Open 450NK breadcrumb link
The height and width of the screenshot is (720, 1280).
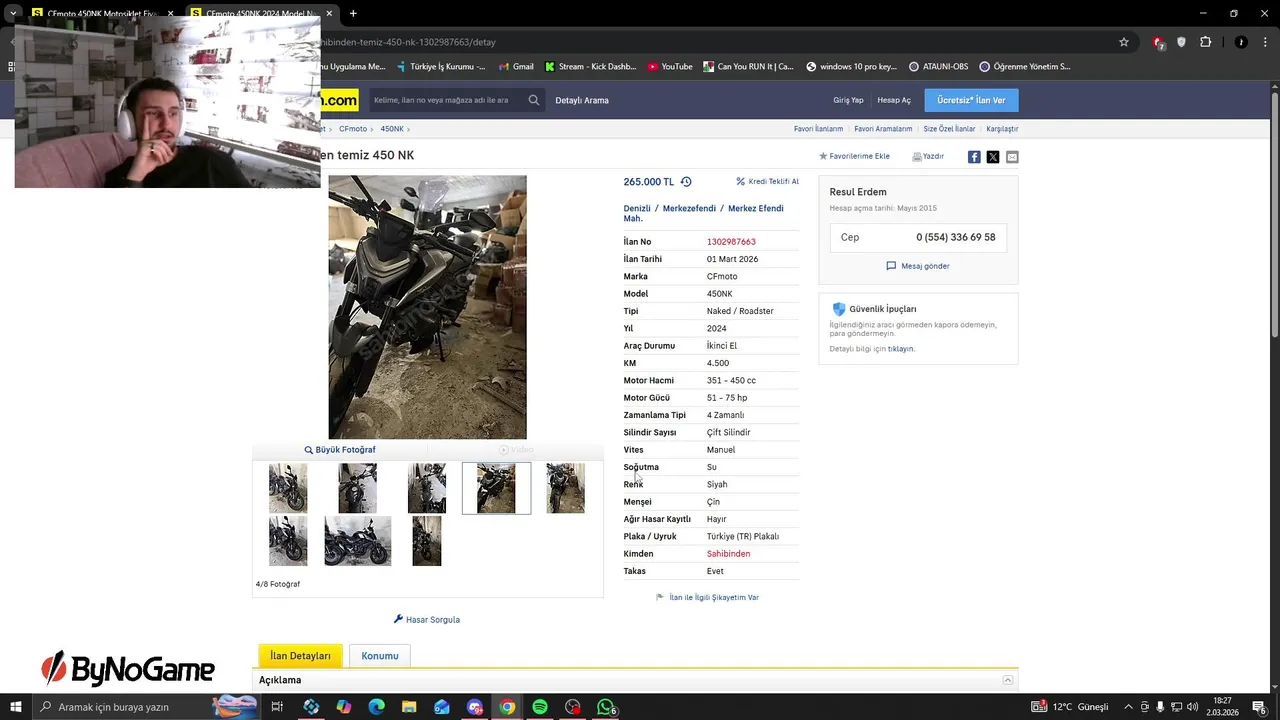coord(392,129)
